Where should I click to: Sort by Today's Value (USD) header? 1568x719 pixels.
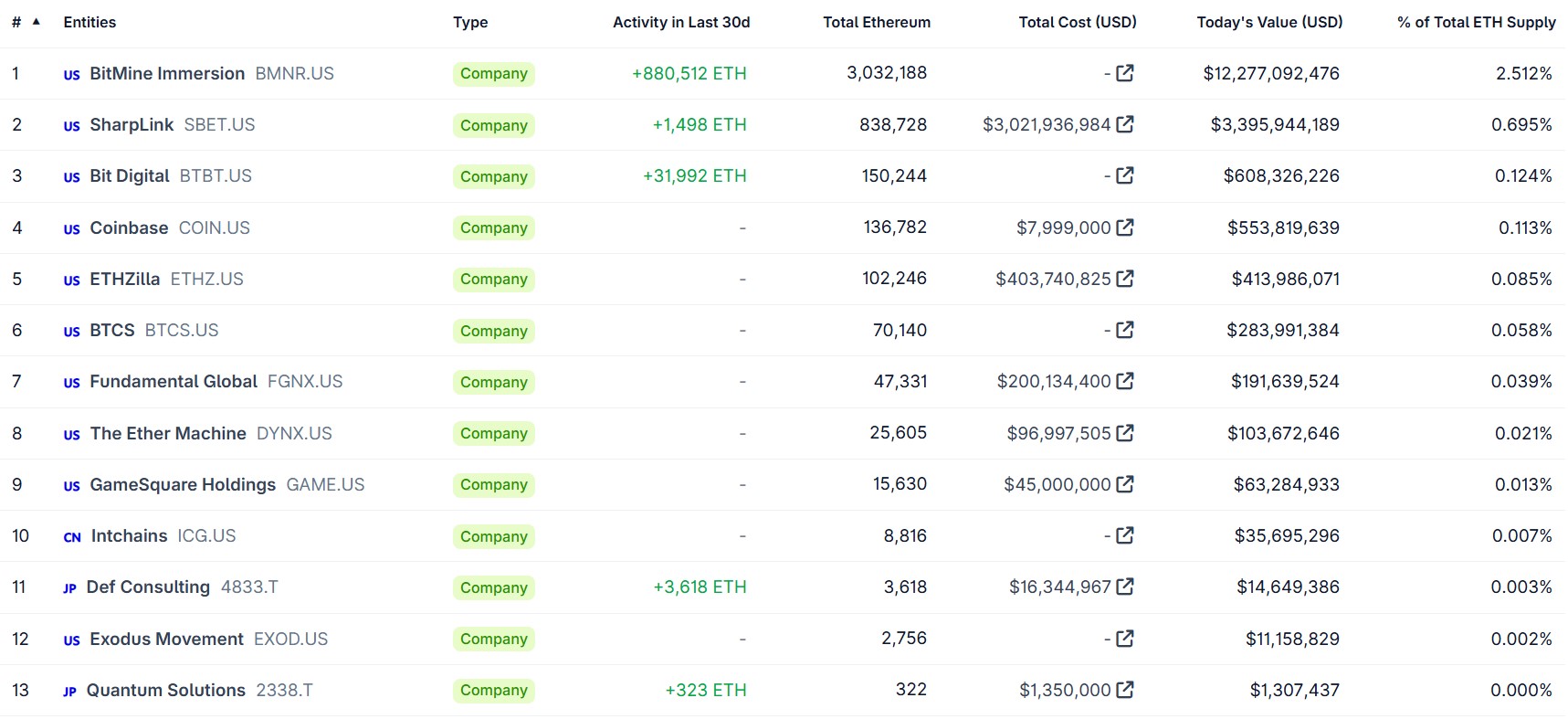coord(1269,22)
